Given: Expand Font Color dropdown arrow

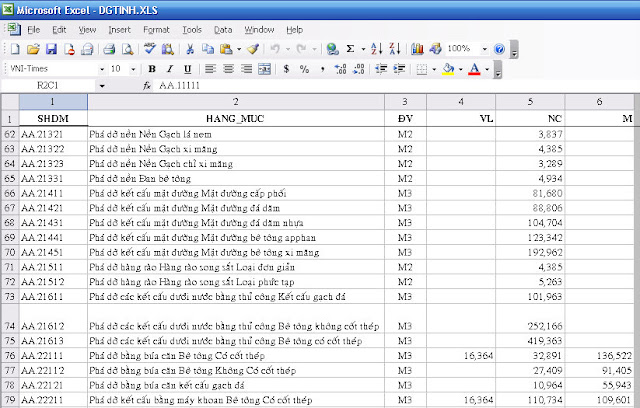Looking at the screenshot, I should click(x=487, y=69).
